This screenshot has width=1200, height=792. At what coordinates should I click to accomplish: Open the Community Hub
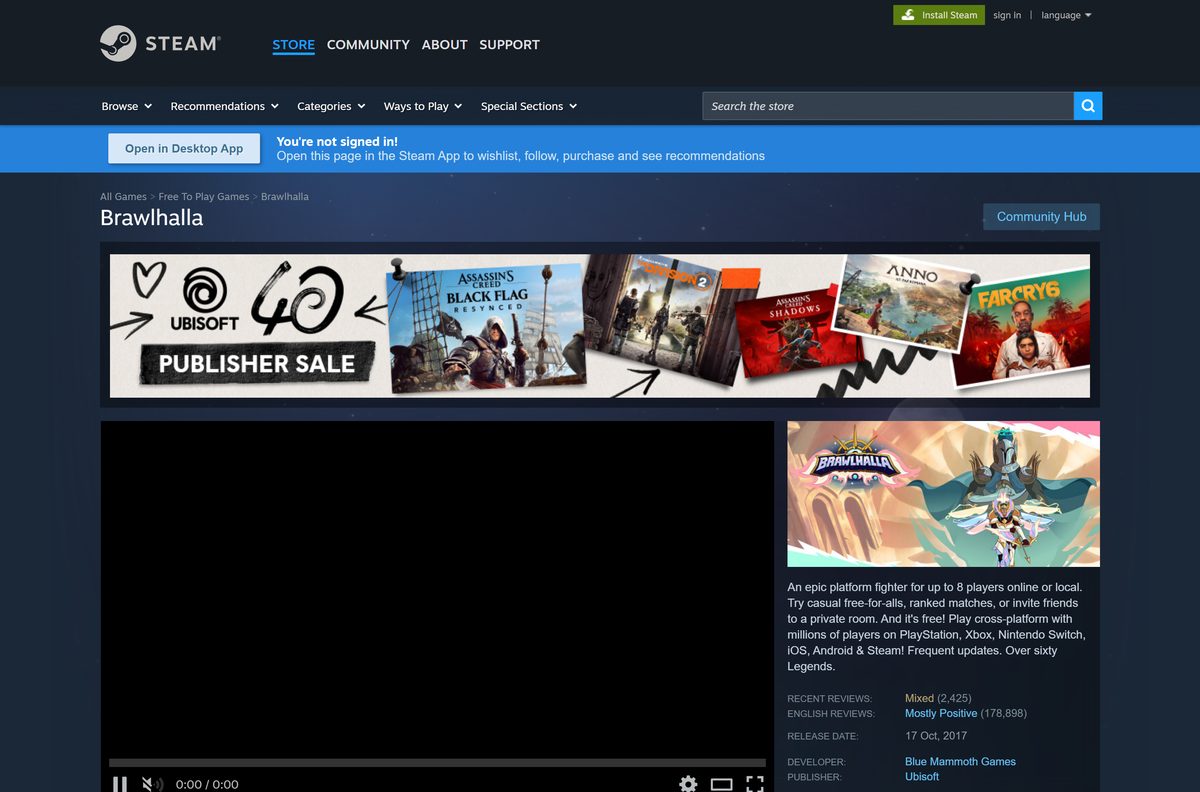coord(1041,217)
